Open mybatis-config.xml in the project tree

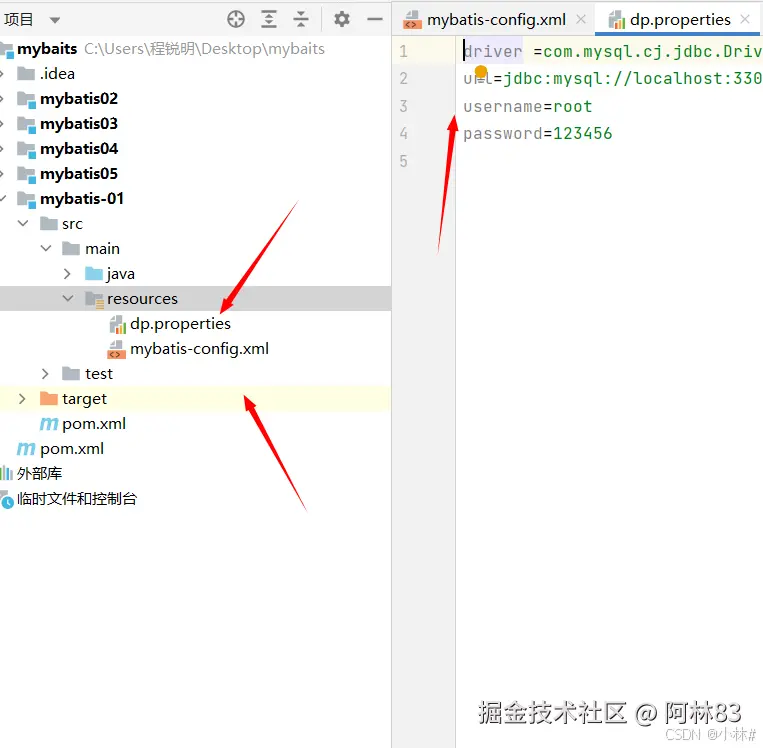(x=200, y=349)
